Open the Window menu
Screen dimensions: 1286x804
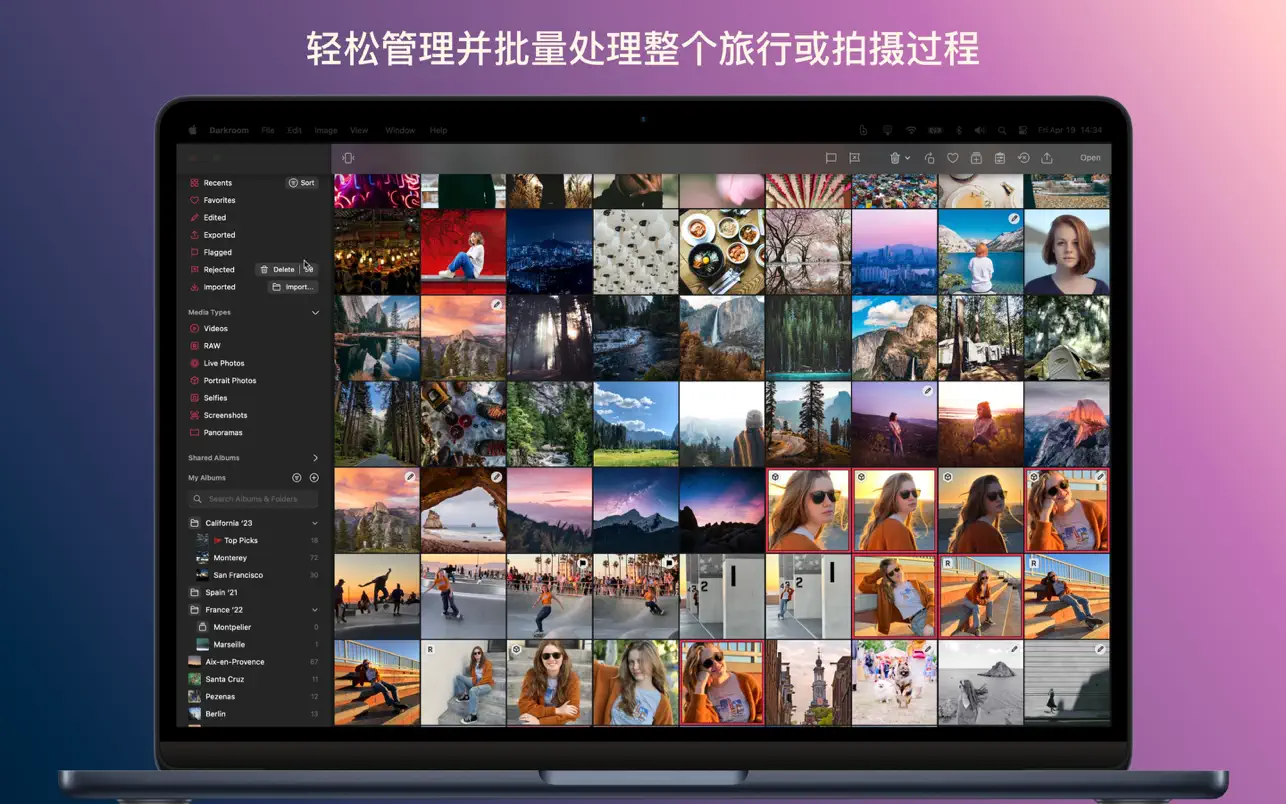coord(400,130)
